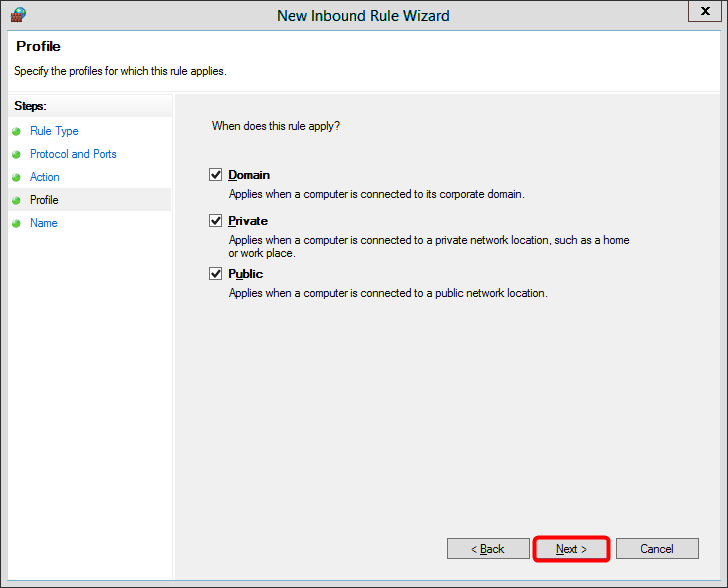Viewport: 728px width, 588px height.
Task: Jump to the Action step
Action: (x=45, y=177)
